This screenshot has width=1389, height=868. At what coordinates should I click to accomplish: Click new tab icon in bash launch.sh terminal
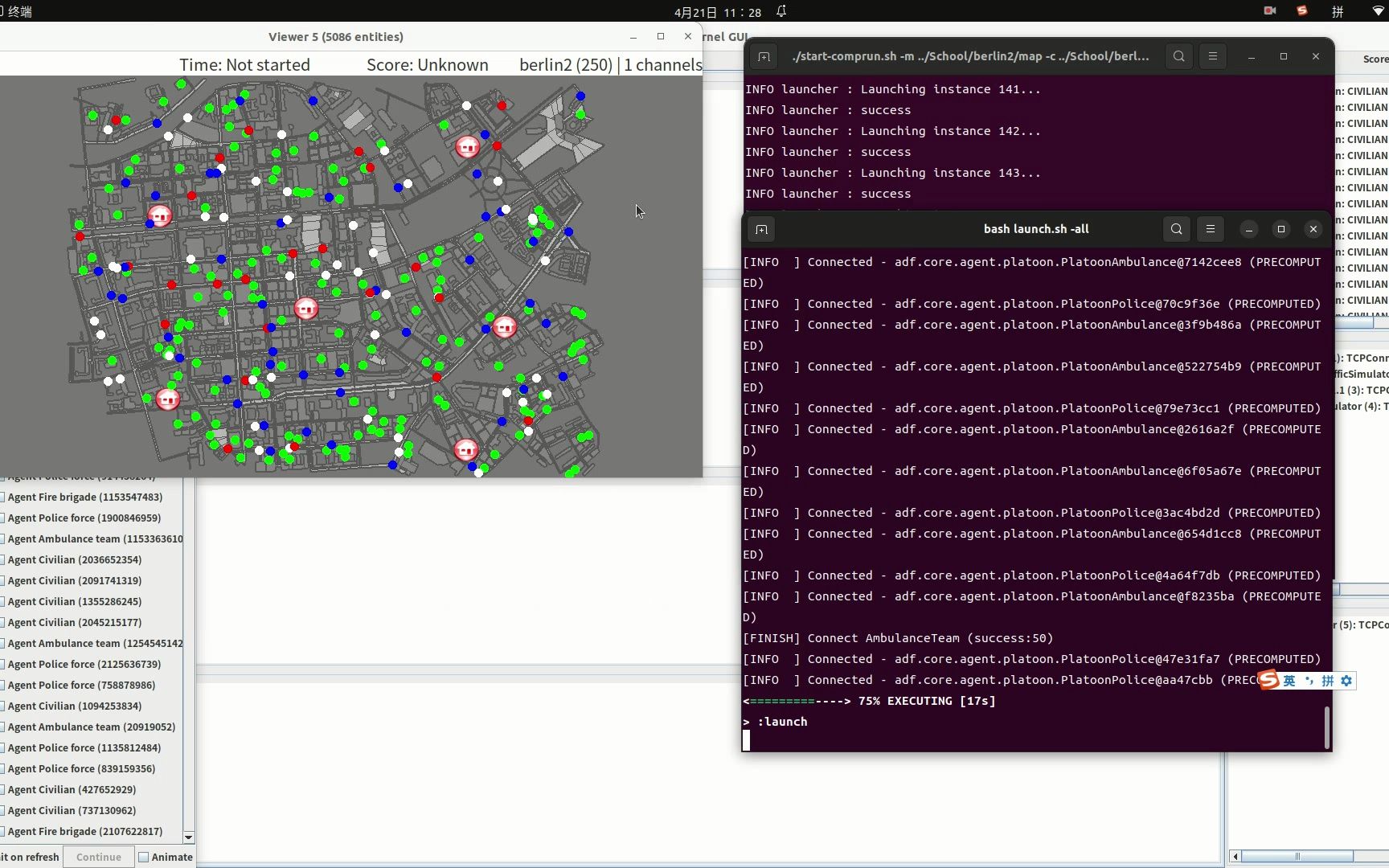[x=761, y=230]
